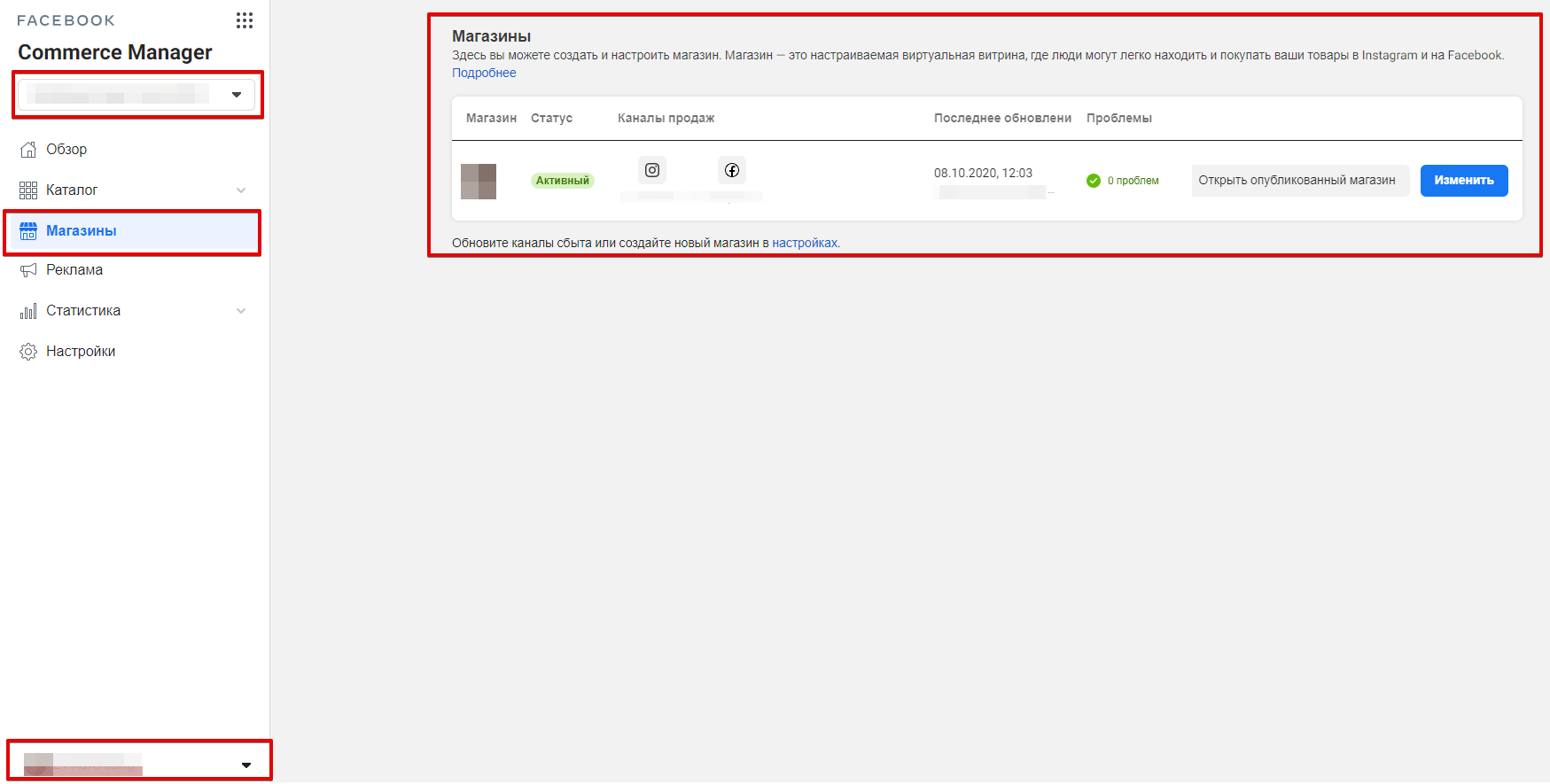Image resolution: width=1550 pixels, height=784 pixels.
Task: Click the Каталог grid icon
Action: [28, 190]
